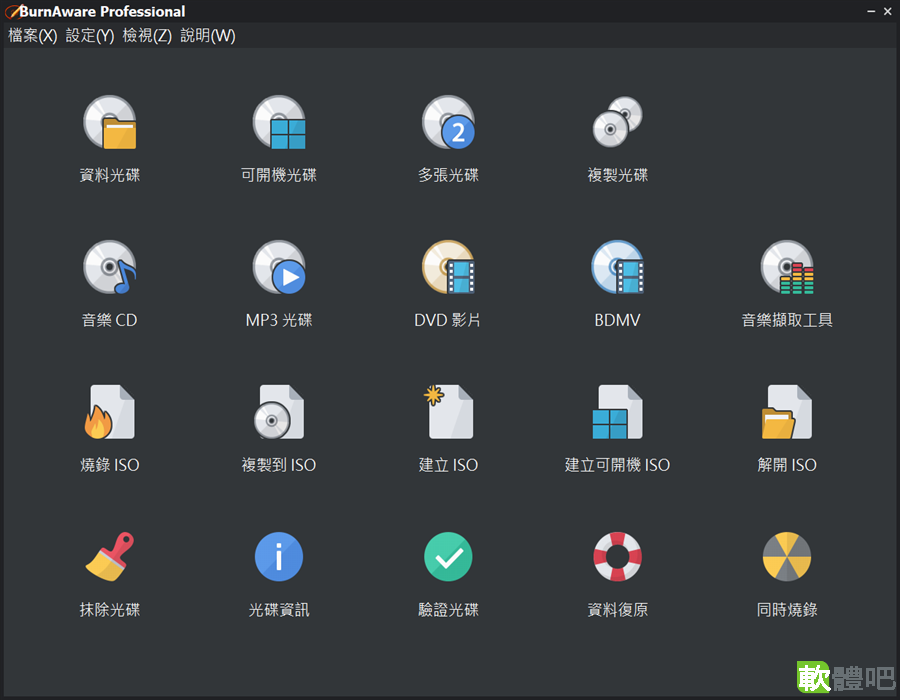Select the 複製到 ISO icon
This screenshot has height=700, width=900.
coord(279,412)
